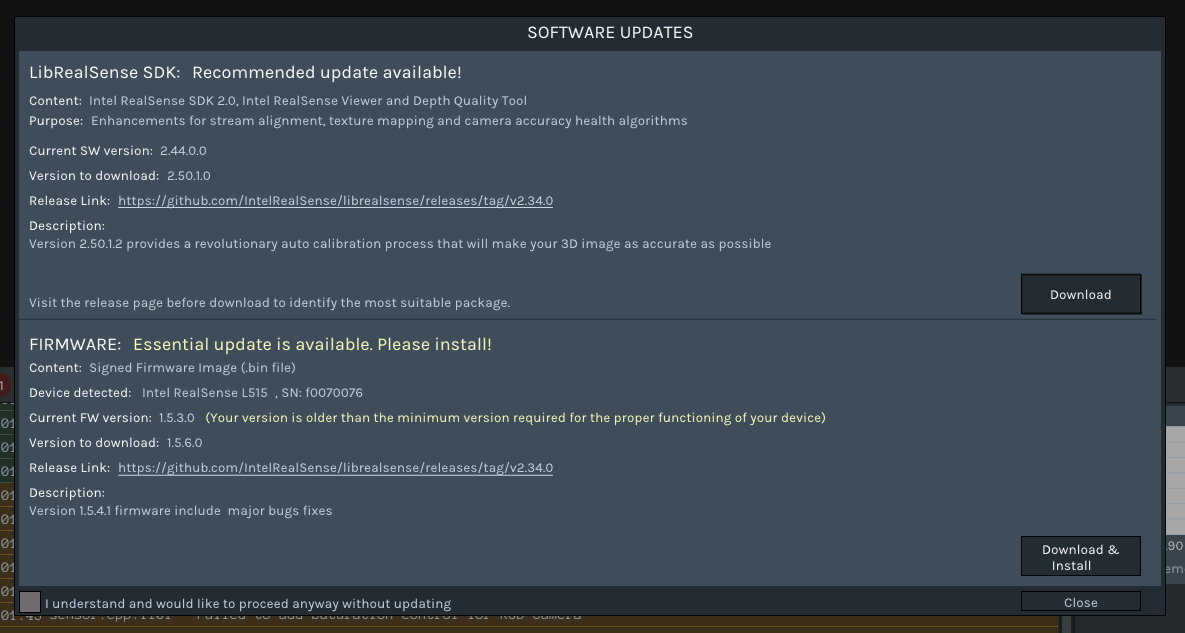1185x633 pixels.
Task: Check 'proceed anyway without updating' checkbox
Action: pyautogui.click(x=30, y=602)
